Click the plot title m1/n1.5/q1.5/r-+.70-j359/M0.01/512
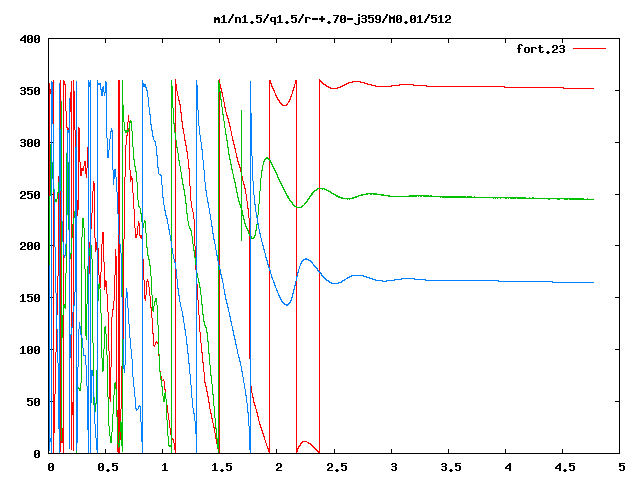 (333, 19)
